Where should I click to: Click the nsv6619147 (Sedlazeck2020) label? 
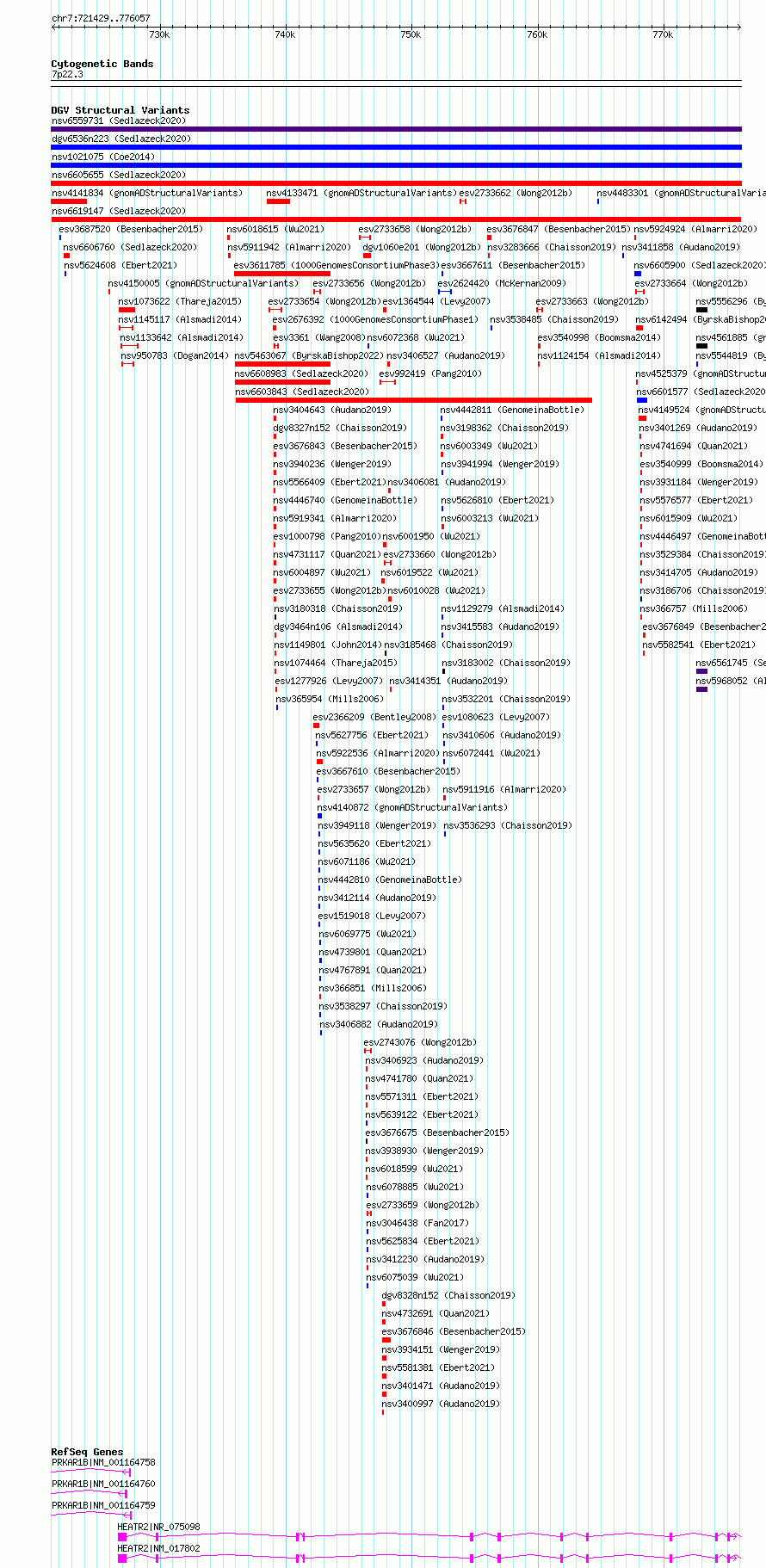tap(118, 211)
